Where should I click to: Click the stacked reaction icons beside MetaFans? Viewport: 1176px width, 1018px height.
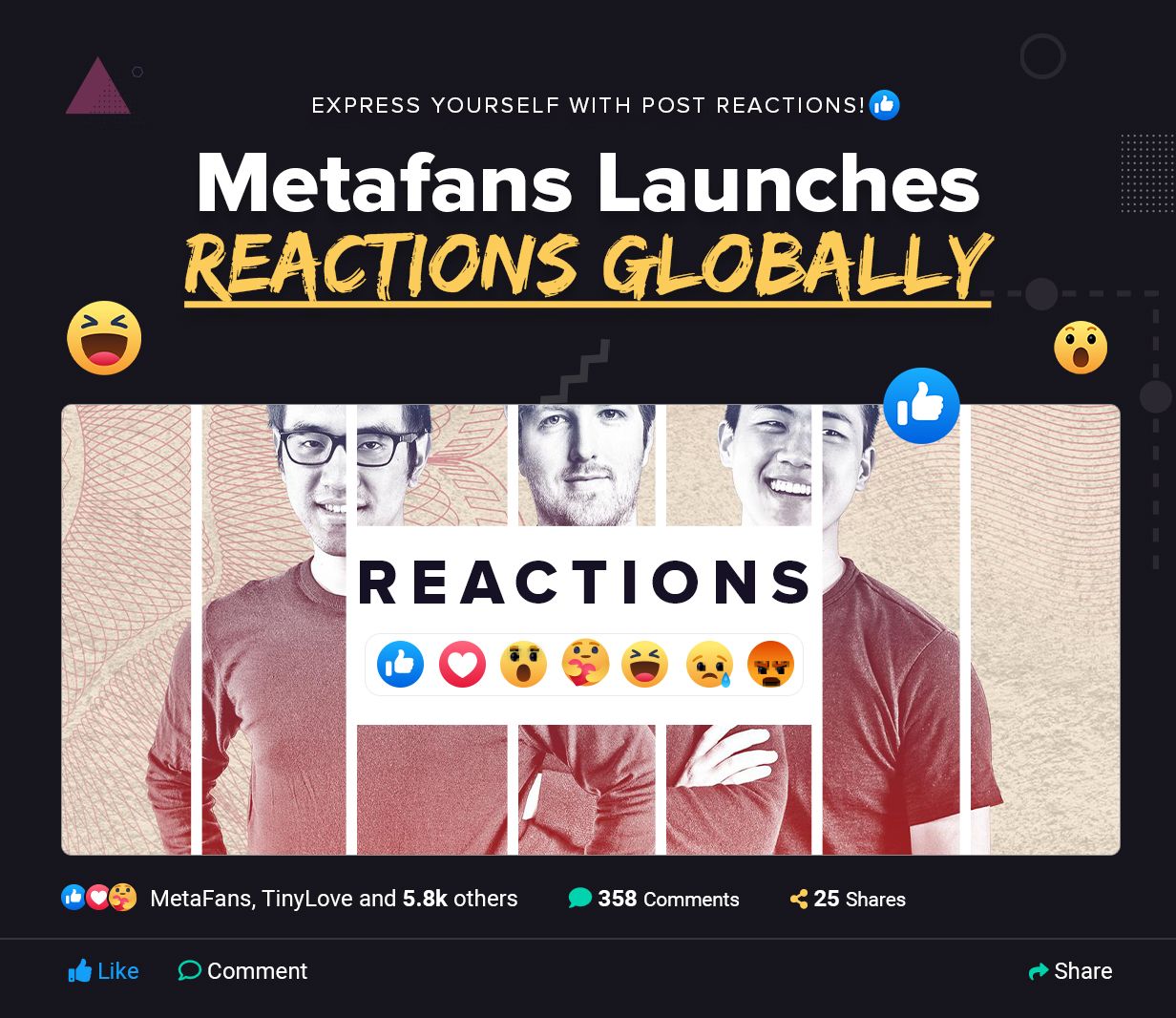point(99,898)
